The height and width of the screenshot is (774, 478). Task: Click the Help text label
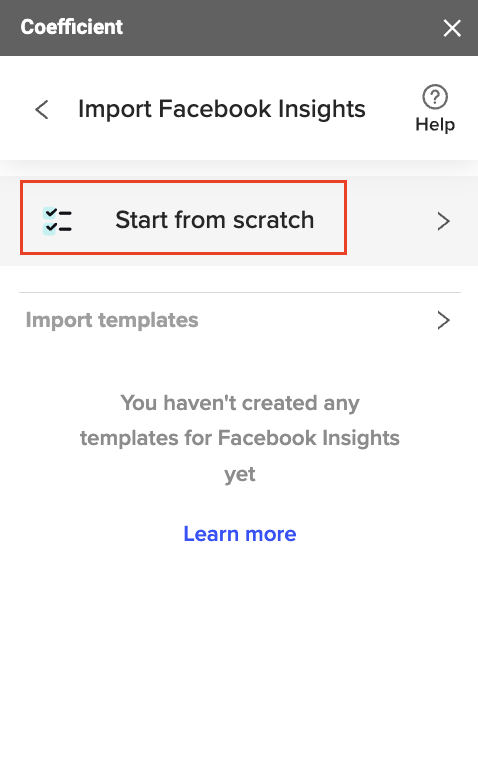[x=435, y=124]
